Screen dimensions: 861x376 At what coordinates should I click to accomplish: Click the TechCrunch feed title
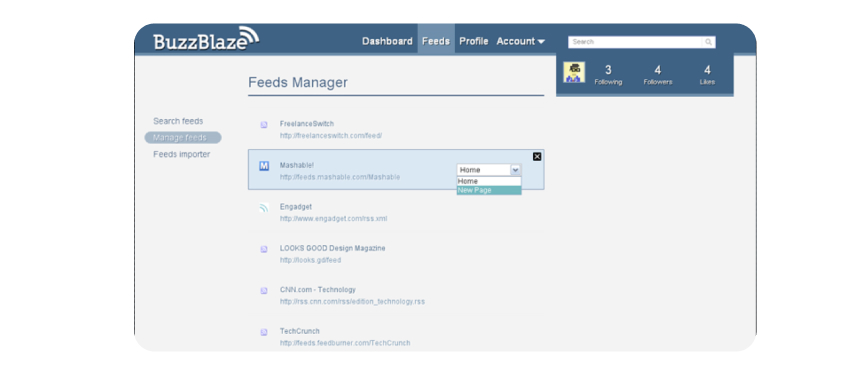pos(299,331)
